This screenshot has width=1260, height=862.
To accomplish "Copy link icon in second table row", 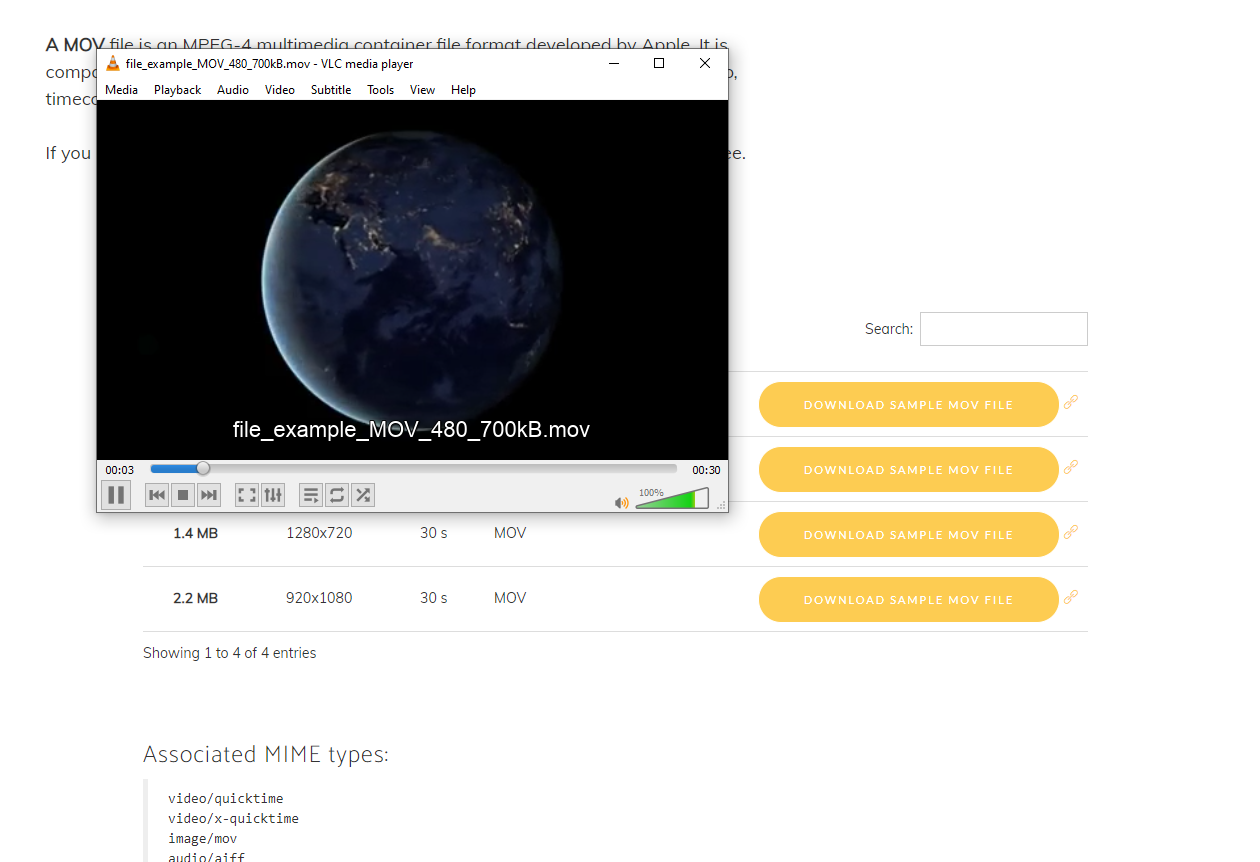I will coord(1071,467).
